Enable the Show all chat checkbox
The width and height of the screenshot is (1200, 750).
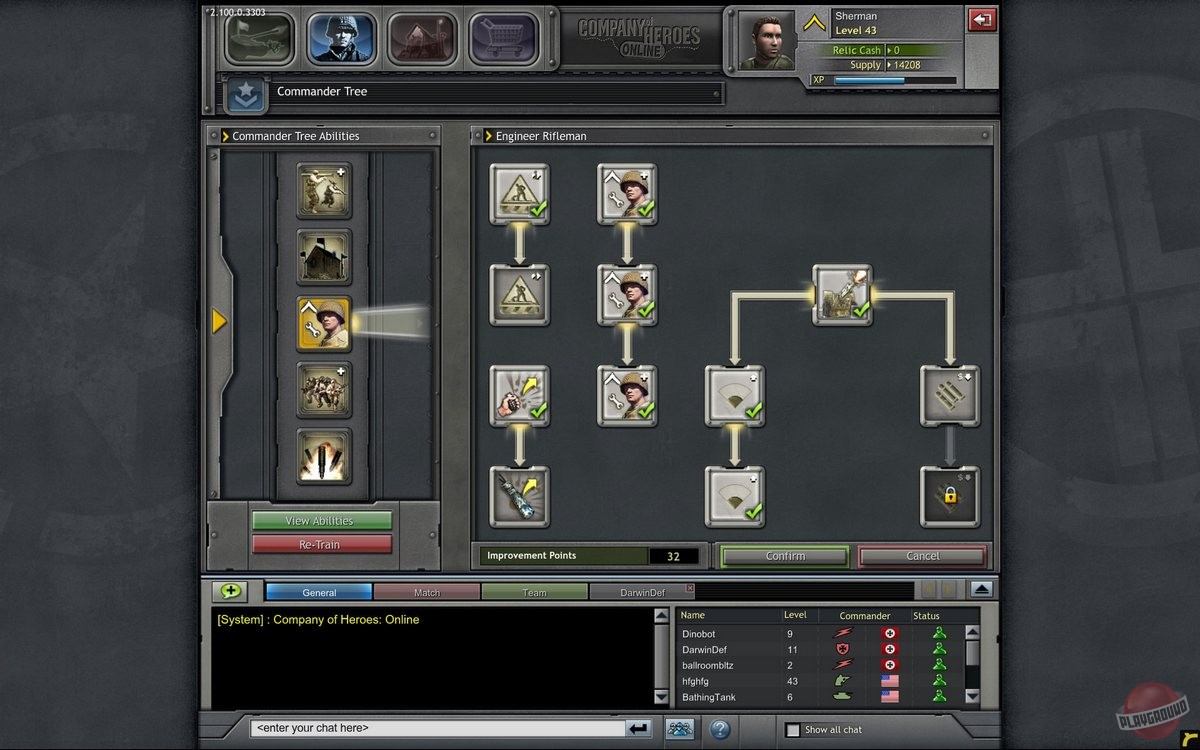(x=793, y=729)
